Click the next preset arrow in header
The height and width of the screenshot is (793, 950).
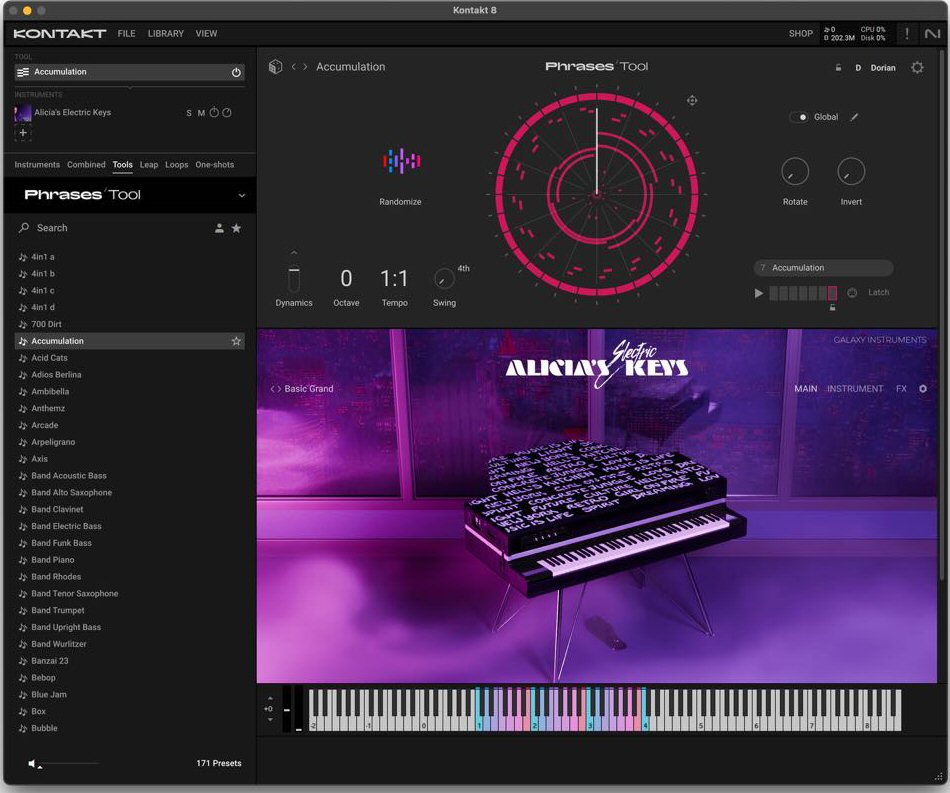tap(305, 67)
